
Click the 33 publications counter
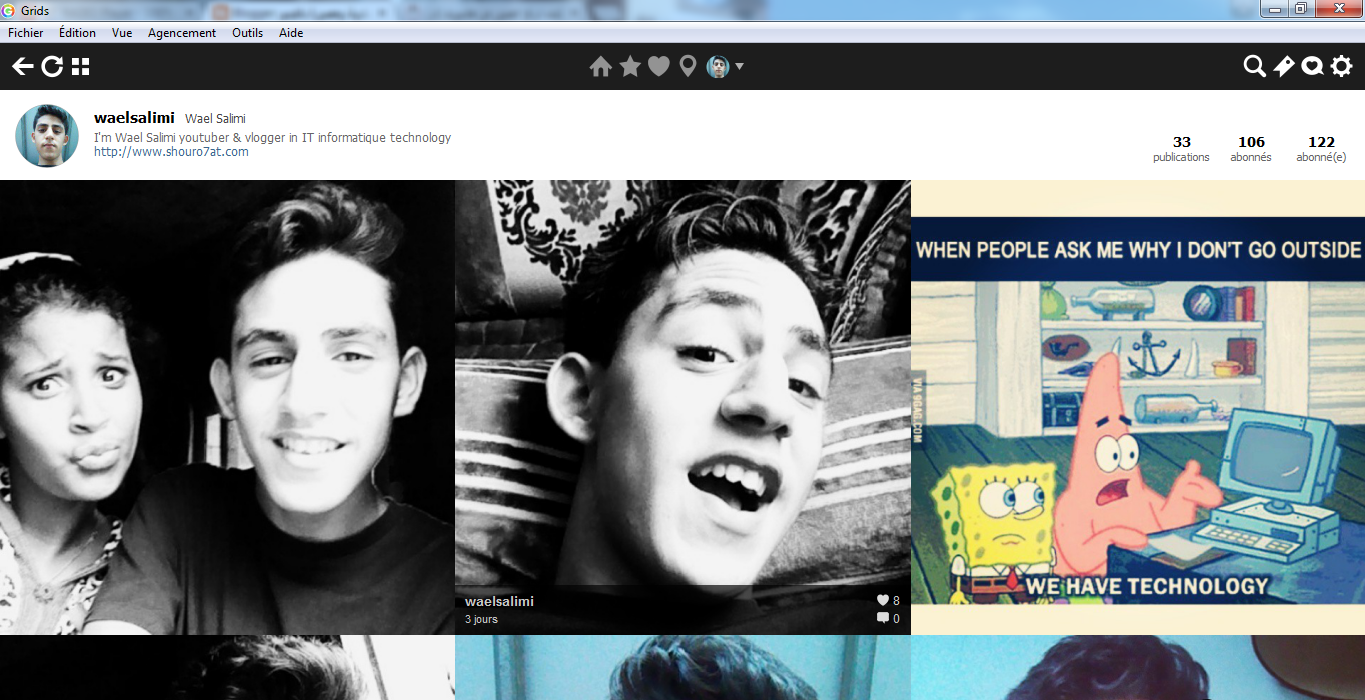click(1181, 149)
